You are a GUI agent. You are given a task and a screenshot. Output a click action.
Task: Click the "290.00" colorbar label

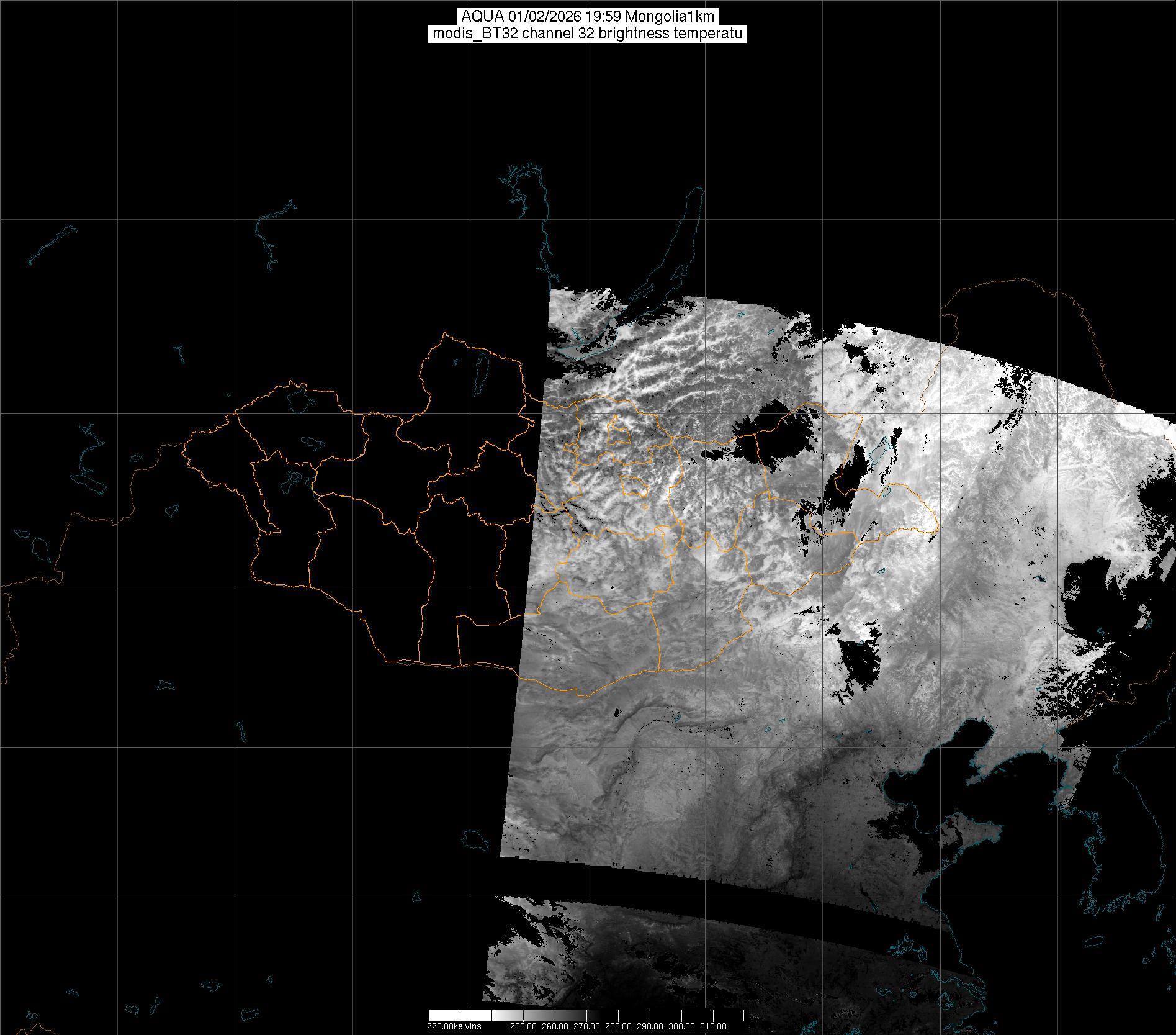click(650, 1026)
